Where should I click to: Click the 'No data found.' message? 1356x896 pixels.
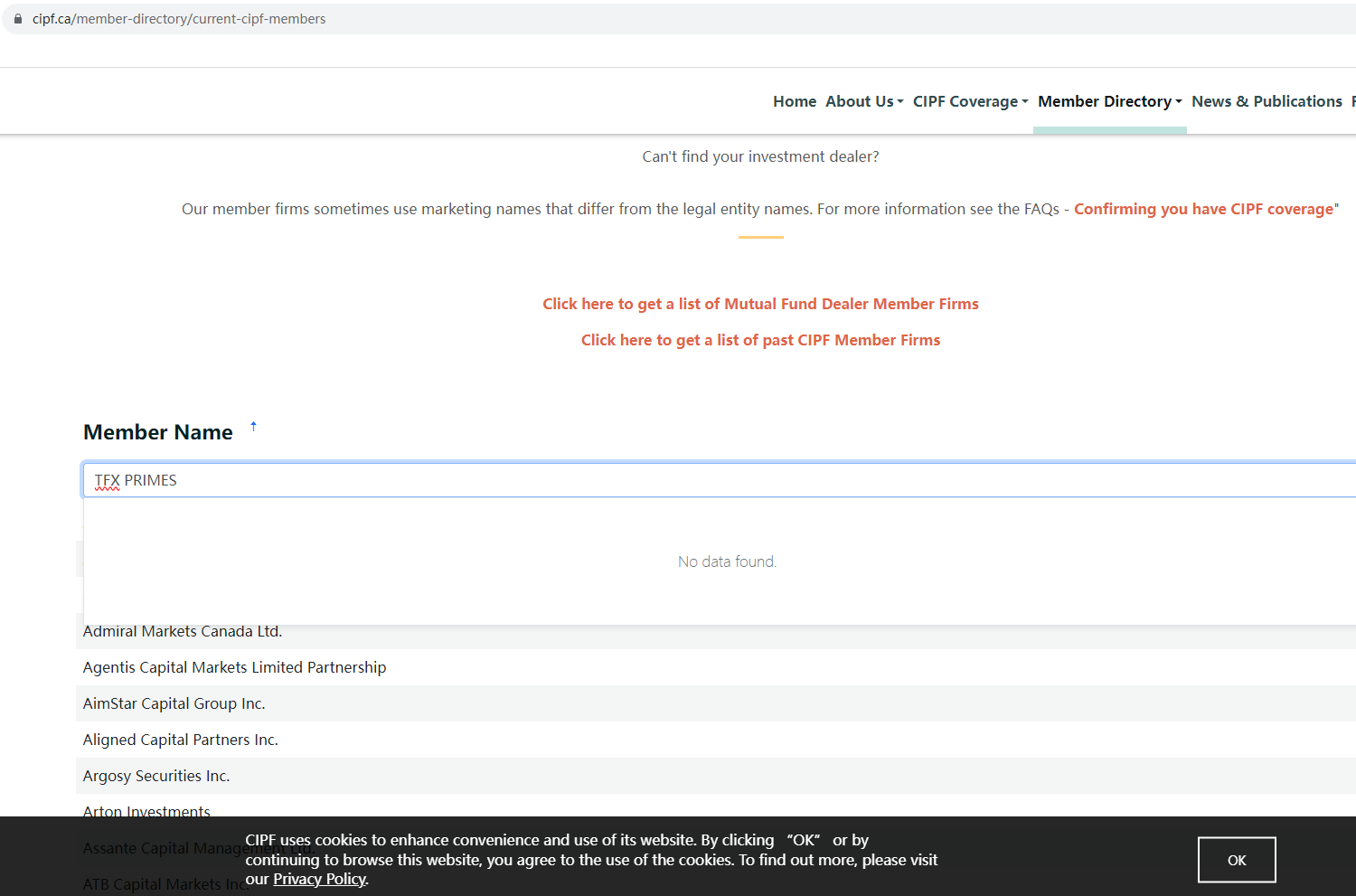[727, 561]
